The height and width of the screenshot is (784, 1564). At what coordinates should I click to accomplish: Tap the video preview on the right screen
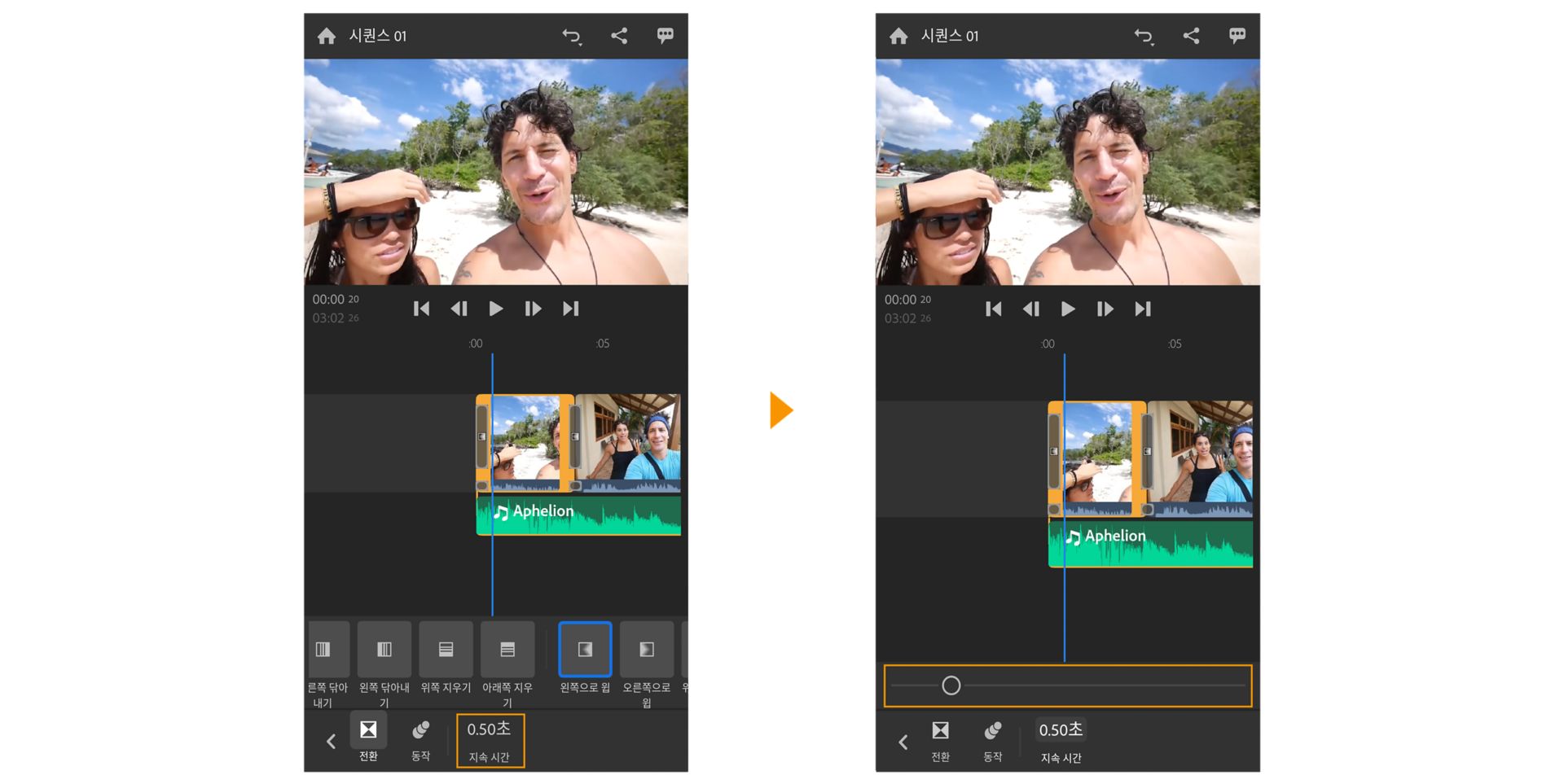(x=1068, y=172)
